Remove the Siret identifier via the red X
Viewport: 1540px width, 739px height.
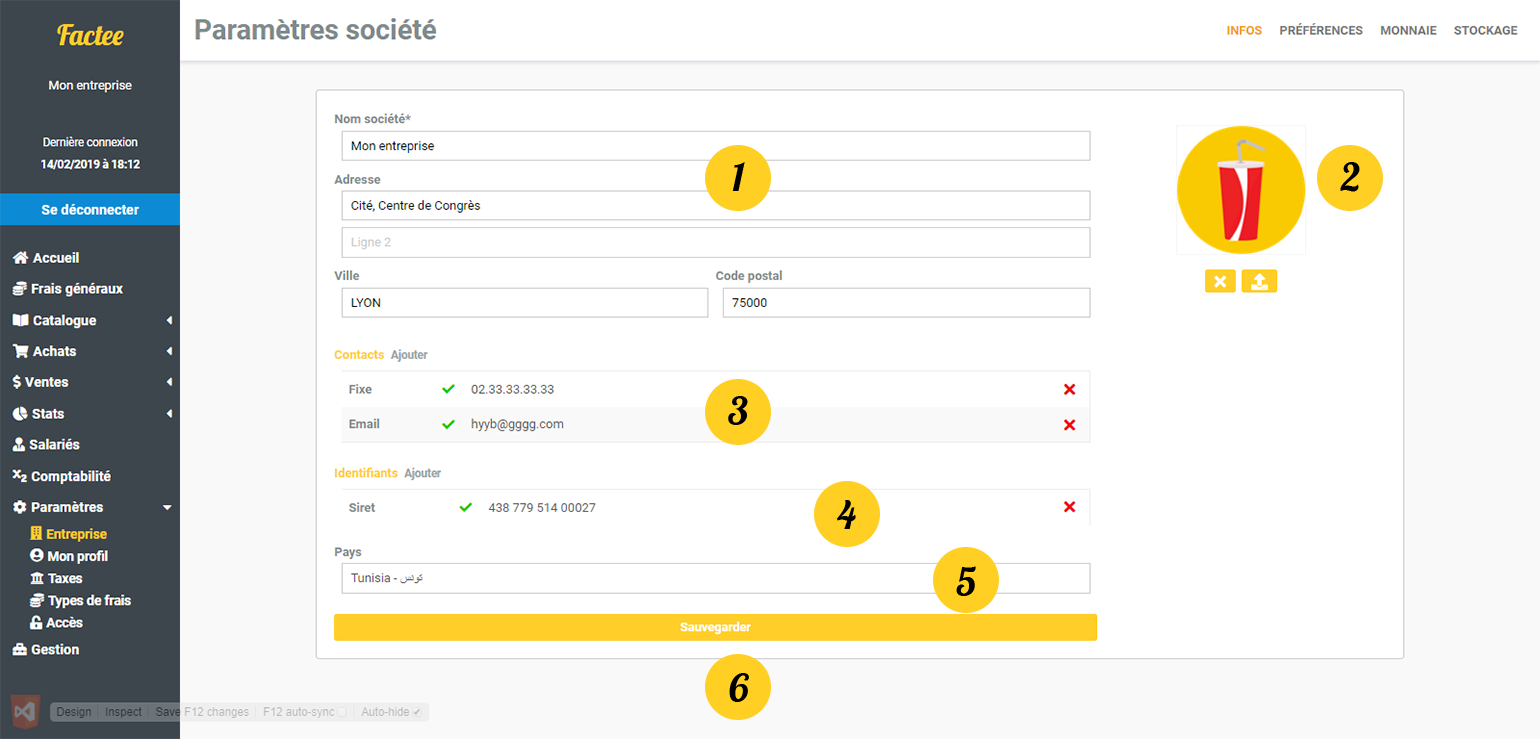click(1069, 508)
